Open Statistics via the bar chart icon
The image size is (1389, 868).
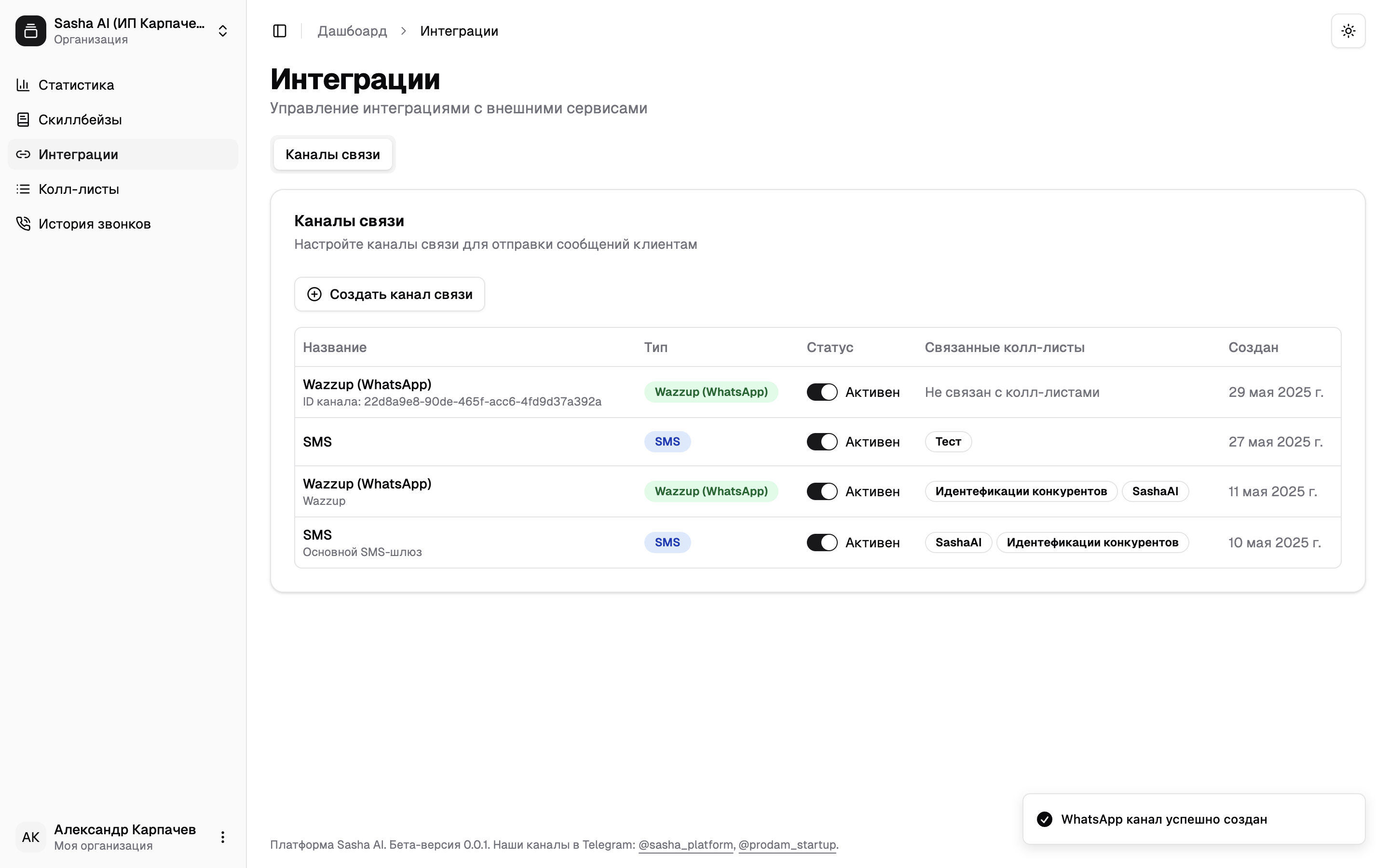coord(23,85)
